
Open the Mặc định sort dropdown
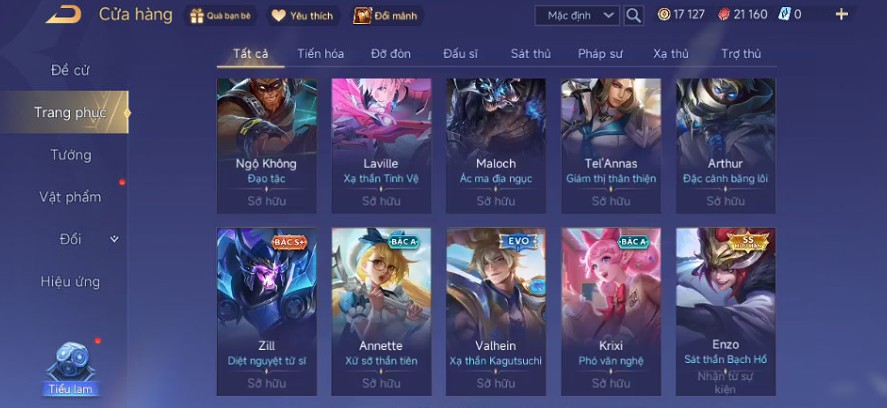[576, 15]
